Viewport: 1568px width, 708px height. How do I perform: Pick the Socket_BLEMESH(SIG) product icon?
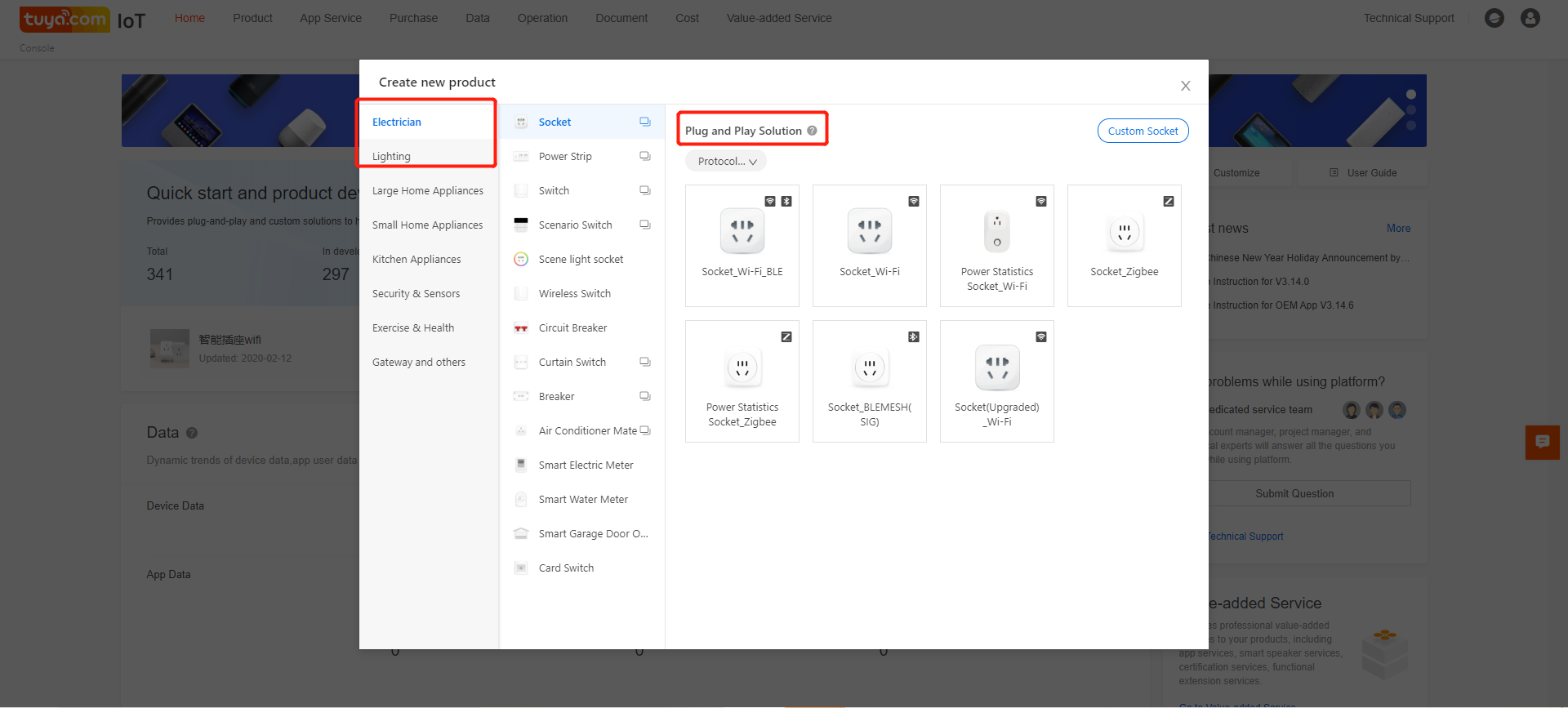pos(869,368)
